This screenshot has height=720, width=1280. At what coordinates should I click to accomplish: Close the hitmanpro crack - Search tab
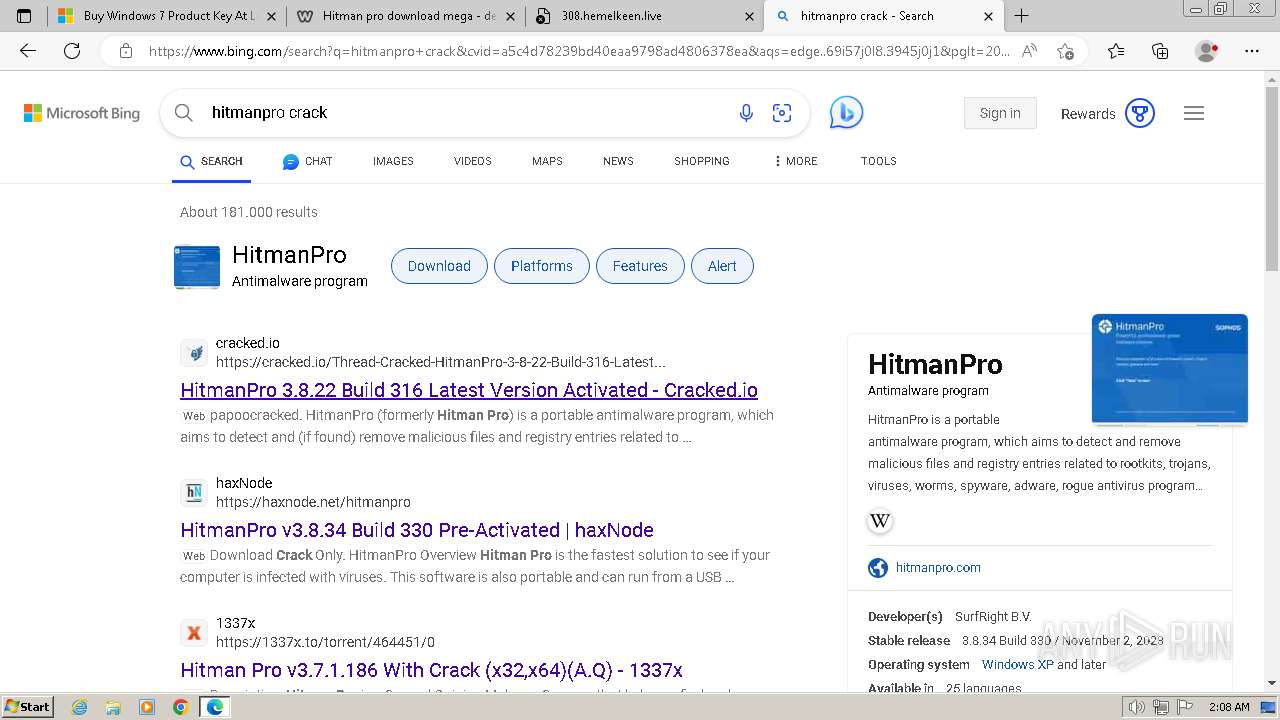coord(988,16)
